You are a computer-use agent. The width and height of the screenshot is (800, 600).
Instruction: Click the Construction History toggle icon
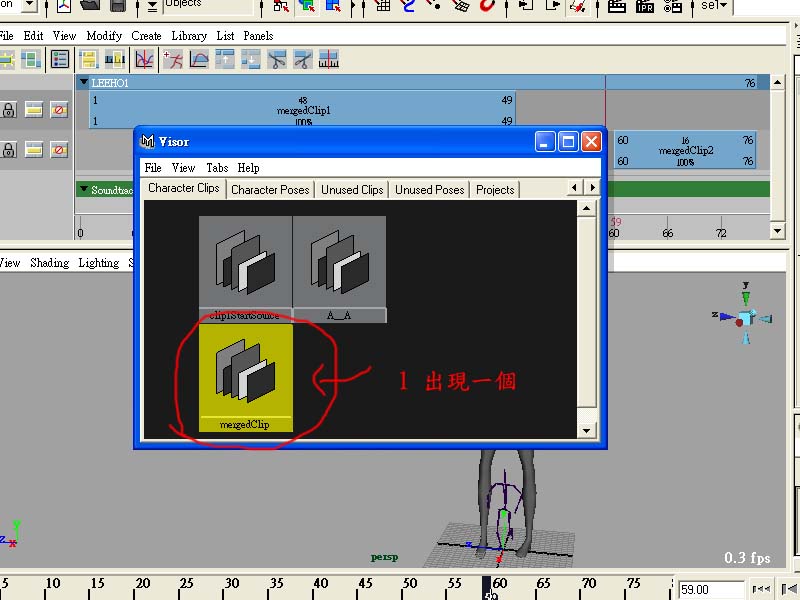point(578,6)
